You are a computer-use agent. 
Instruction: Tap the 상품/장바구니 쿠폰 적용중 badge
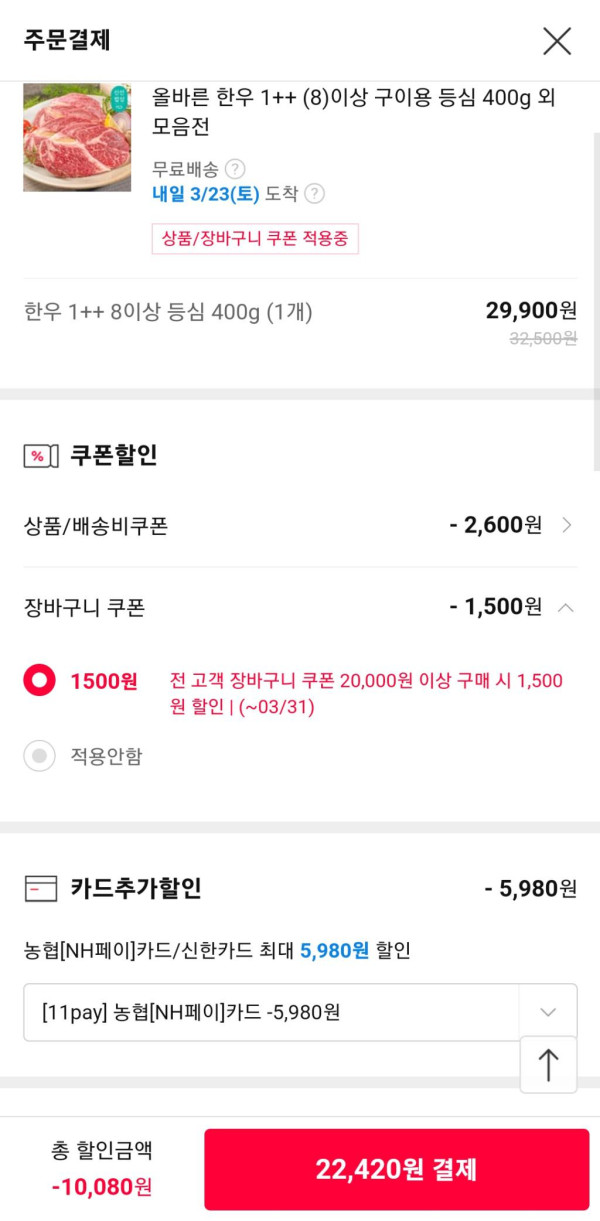pos(255,239)
